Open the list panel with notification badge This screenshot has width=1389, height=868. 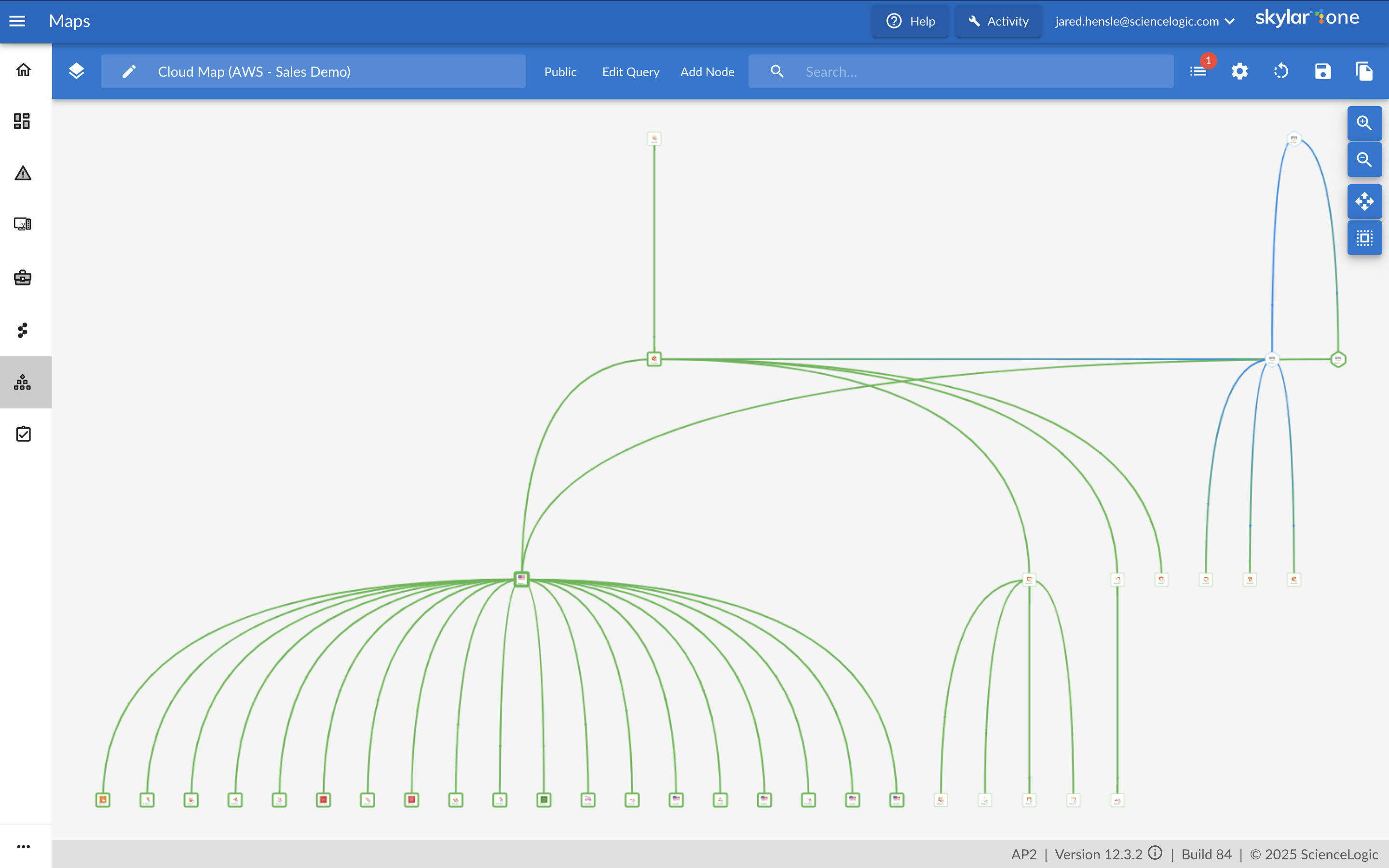pos(1198,71)
